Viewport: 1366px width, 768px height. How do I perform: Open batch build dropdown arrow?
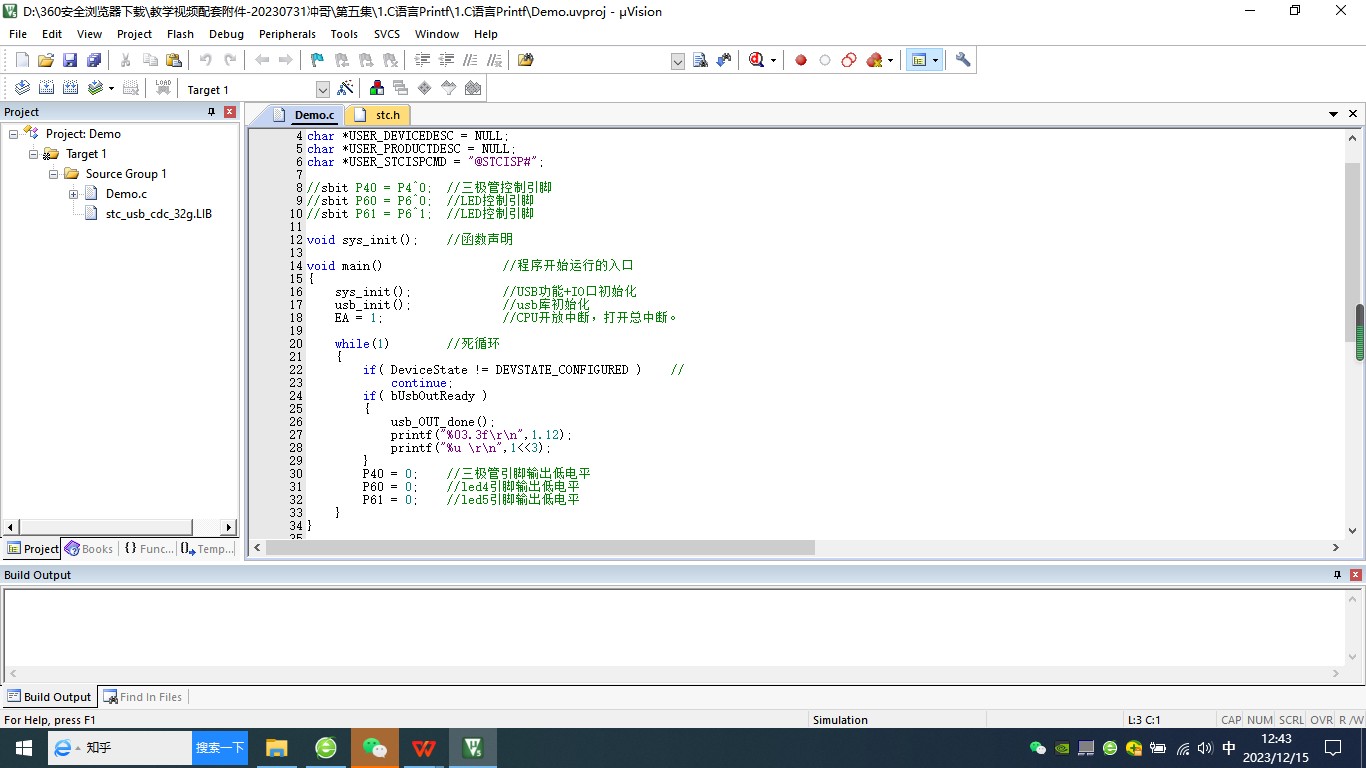(111, 88)
